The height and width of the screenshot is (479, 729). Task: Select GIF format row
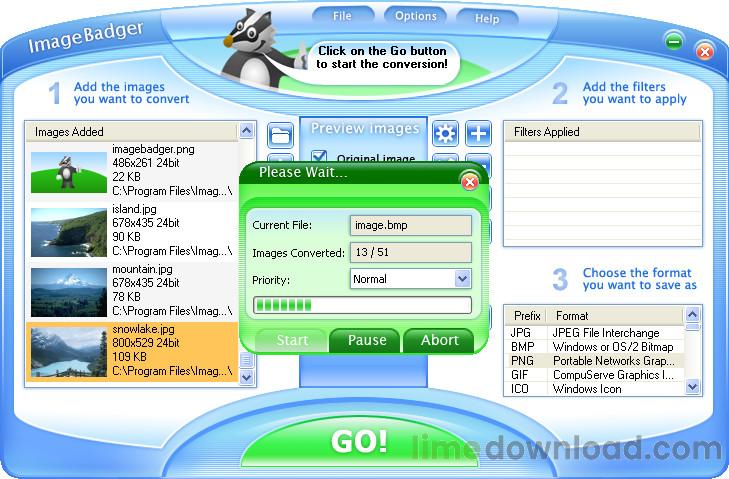(x=595, y=375)
